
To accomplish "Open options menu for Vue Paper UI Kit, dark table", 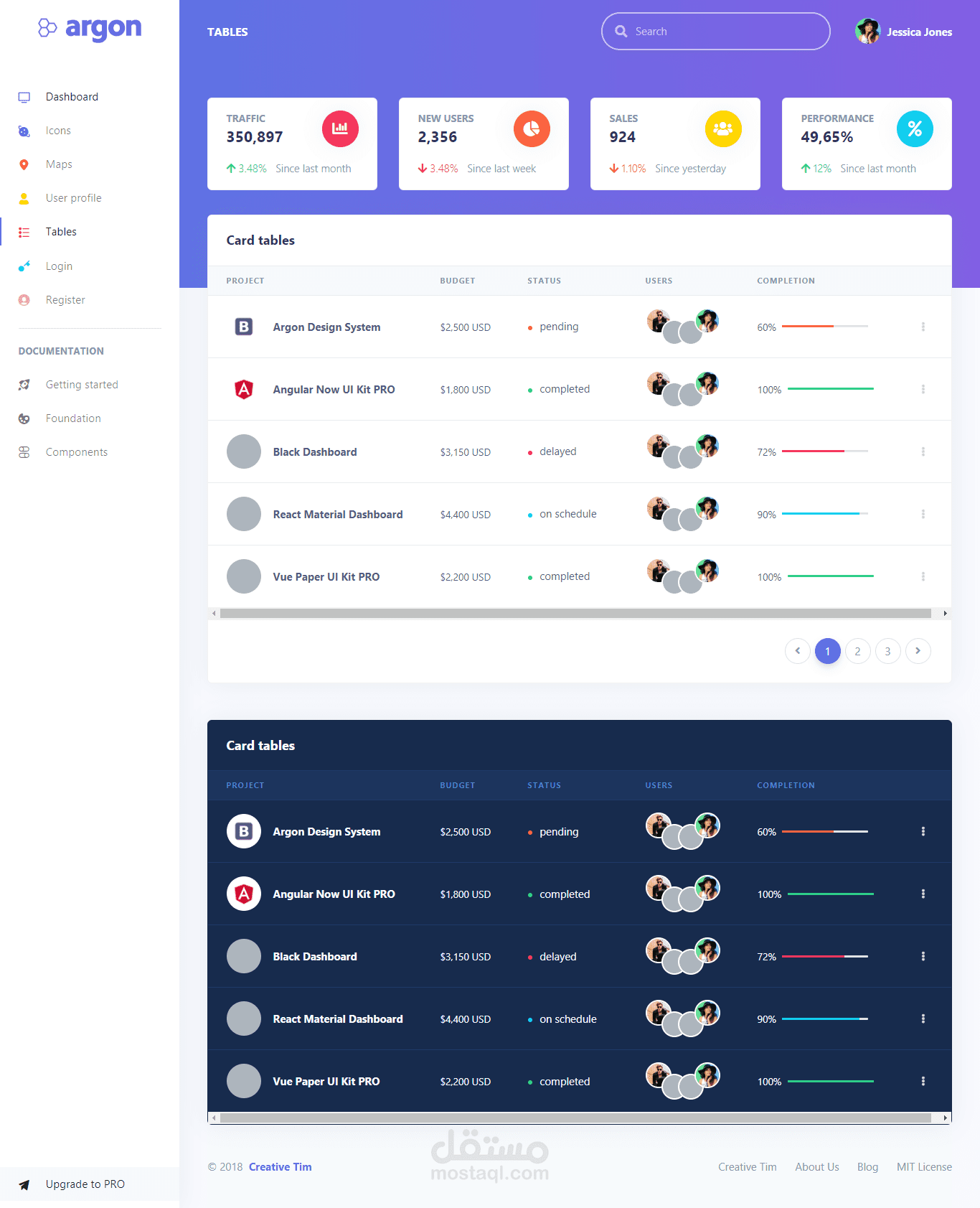I will point(923,1081).
